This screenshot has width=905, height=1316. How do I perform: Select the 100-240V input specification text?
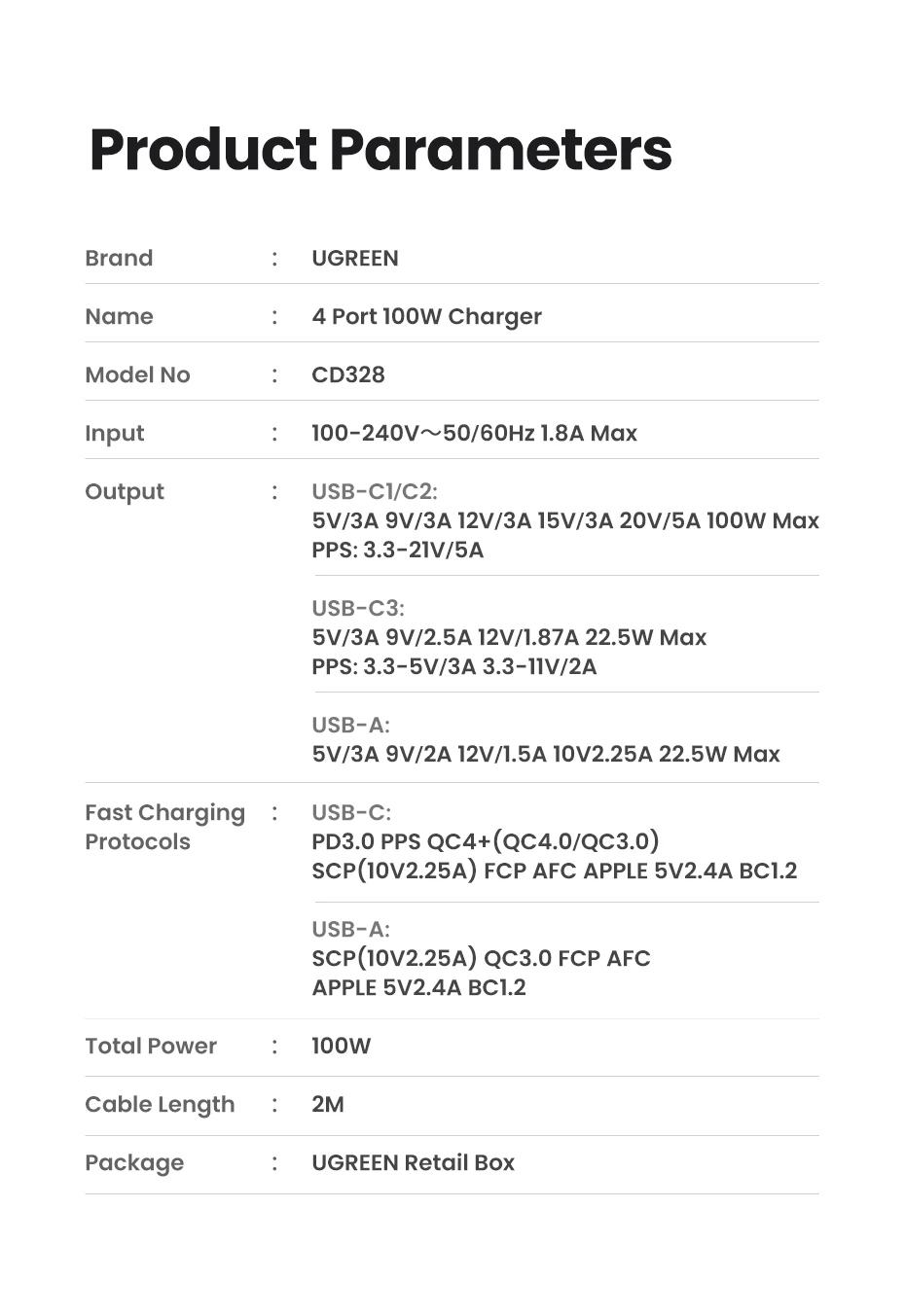tap(474, 433)
